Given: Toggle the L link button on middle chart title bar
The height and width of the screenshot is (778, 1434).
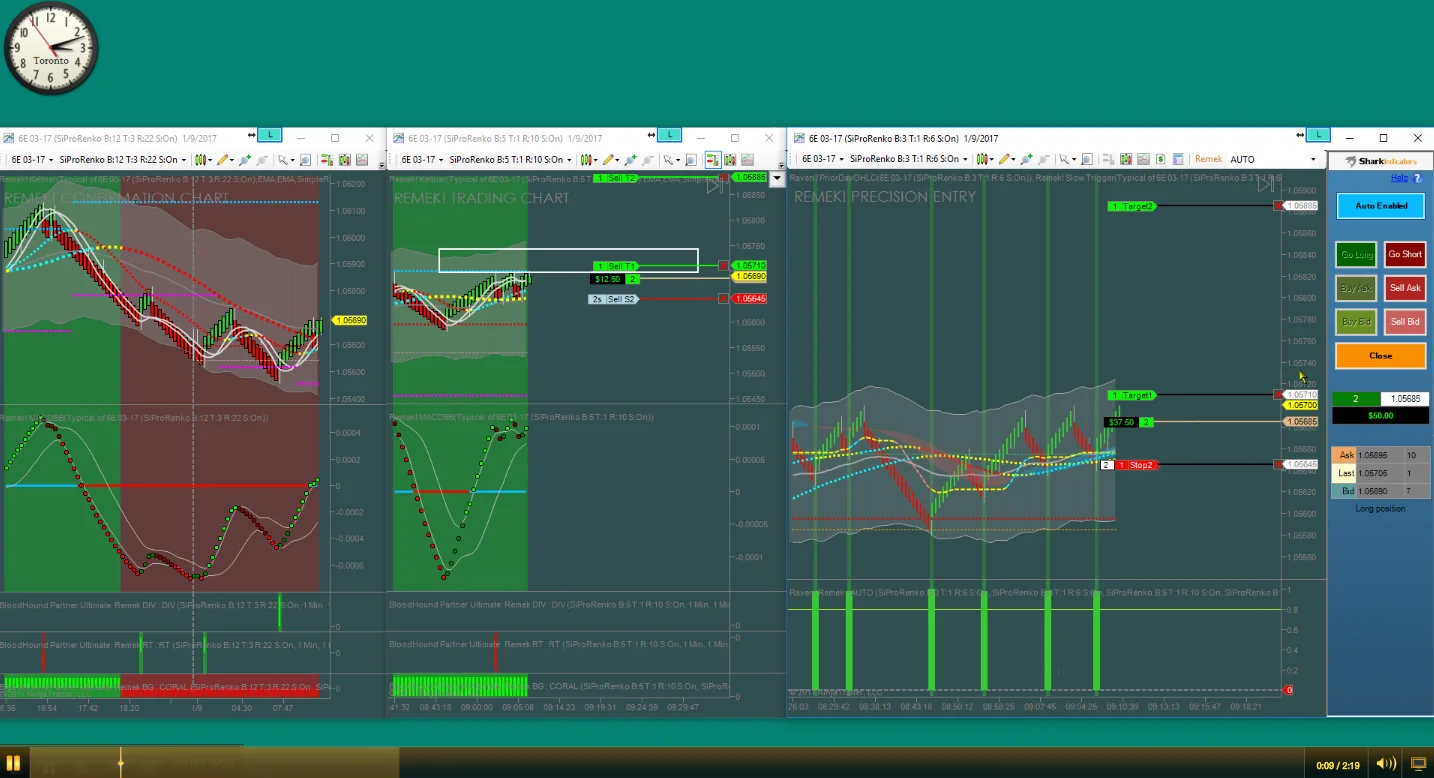Looking at the screenshot, I should click(x=669, y=135).
